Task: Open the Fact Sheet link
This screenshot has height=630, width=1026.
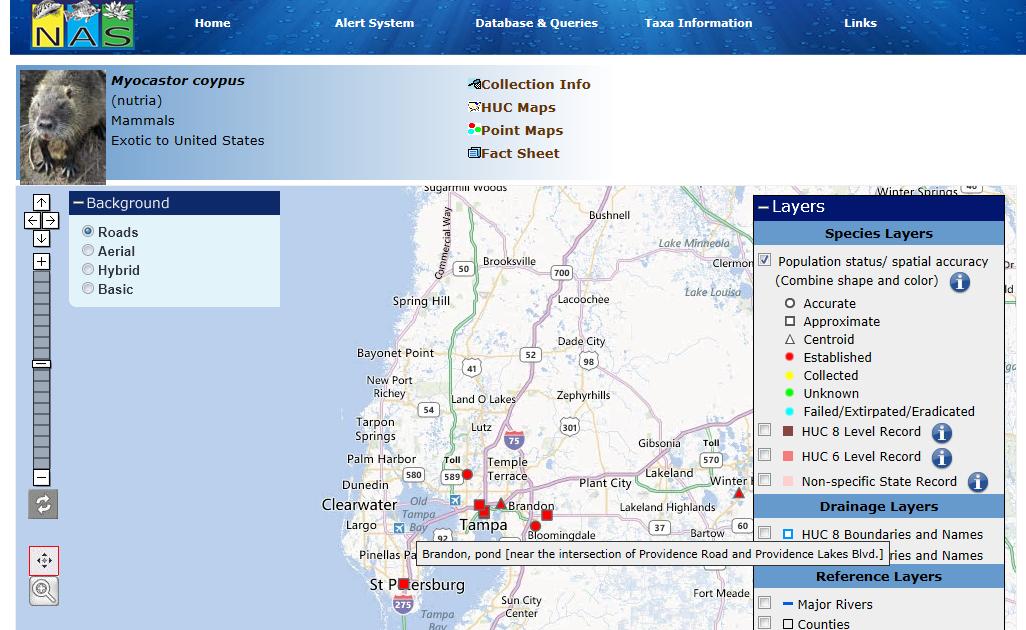Action: (519, 154)
